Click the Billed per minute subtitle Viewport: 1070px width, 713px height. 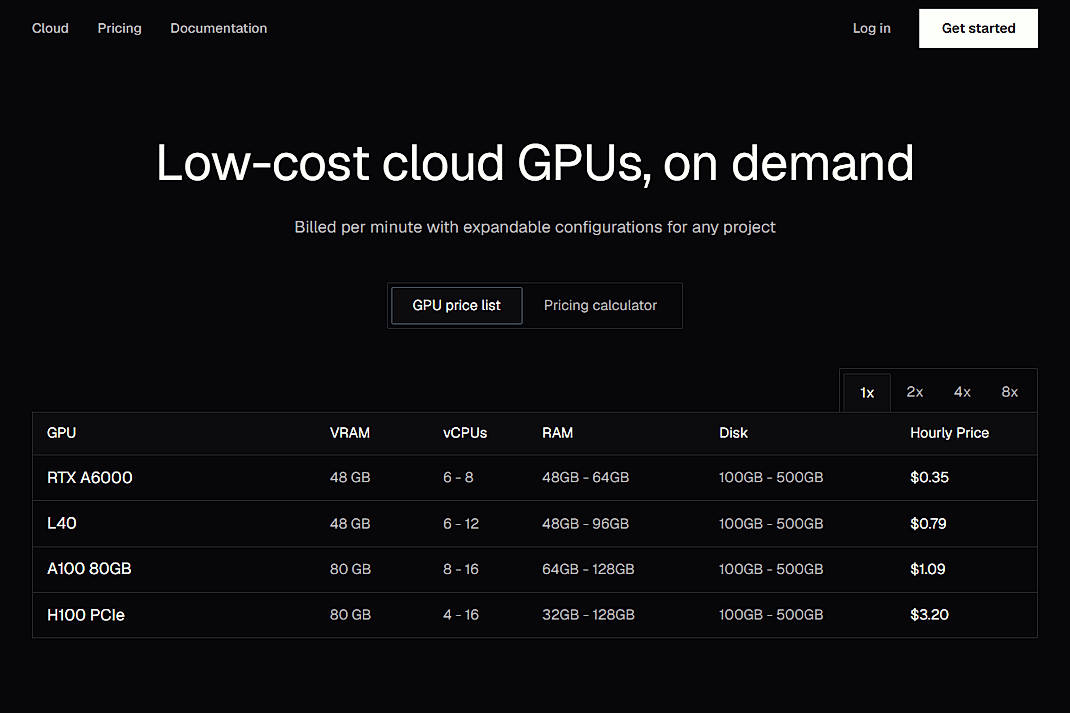pyautogui.click(x=535, y=227)
